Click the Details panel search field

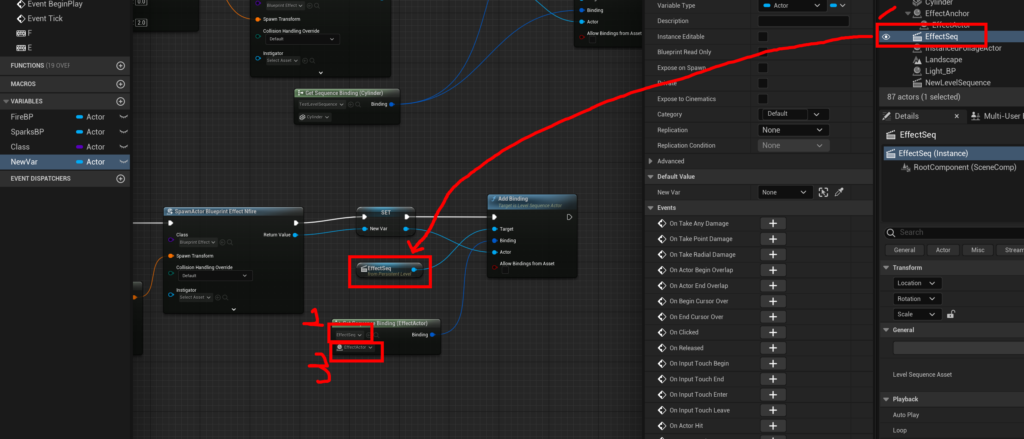(955, 232)
